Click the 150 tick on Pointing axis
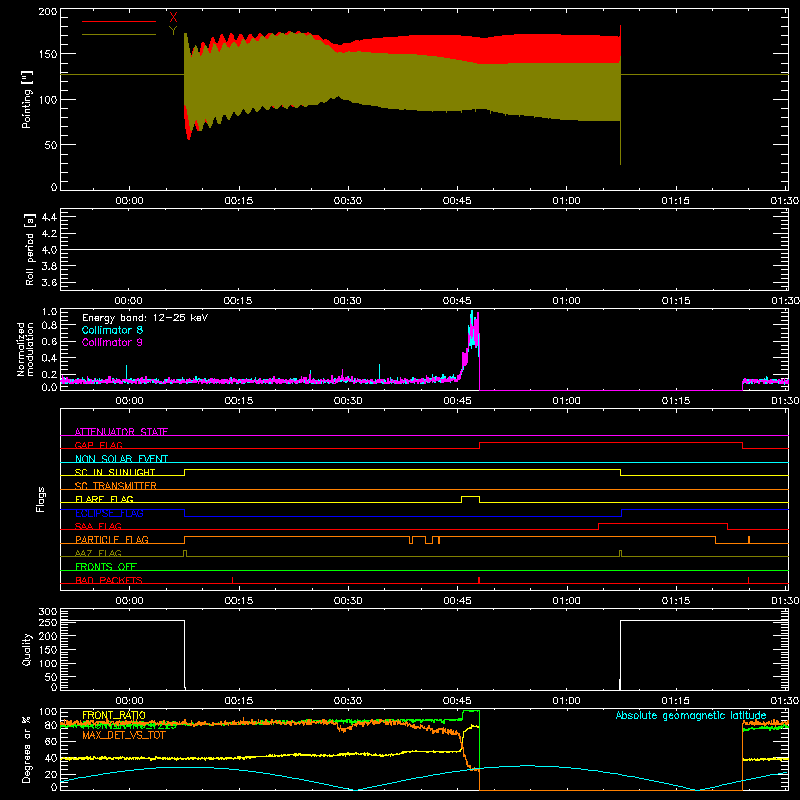Image resolution: width=800 pixels, height=800 pixels. click(x=47, y=54)
